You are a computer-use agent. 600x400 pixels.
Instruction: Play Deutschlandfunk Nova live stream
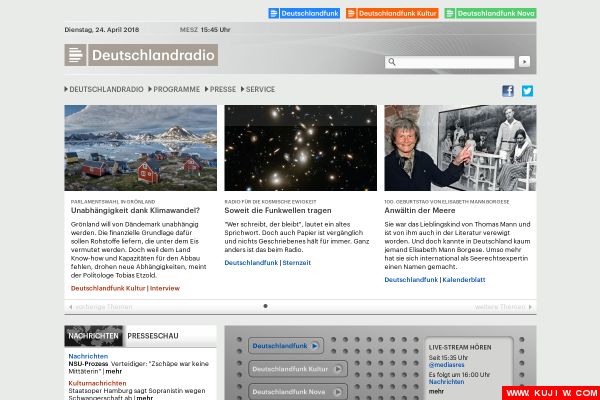(x=298, y=392)
